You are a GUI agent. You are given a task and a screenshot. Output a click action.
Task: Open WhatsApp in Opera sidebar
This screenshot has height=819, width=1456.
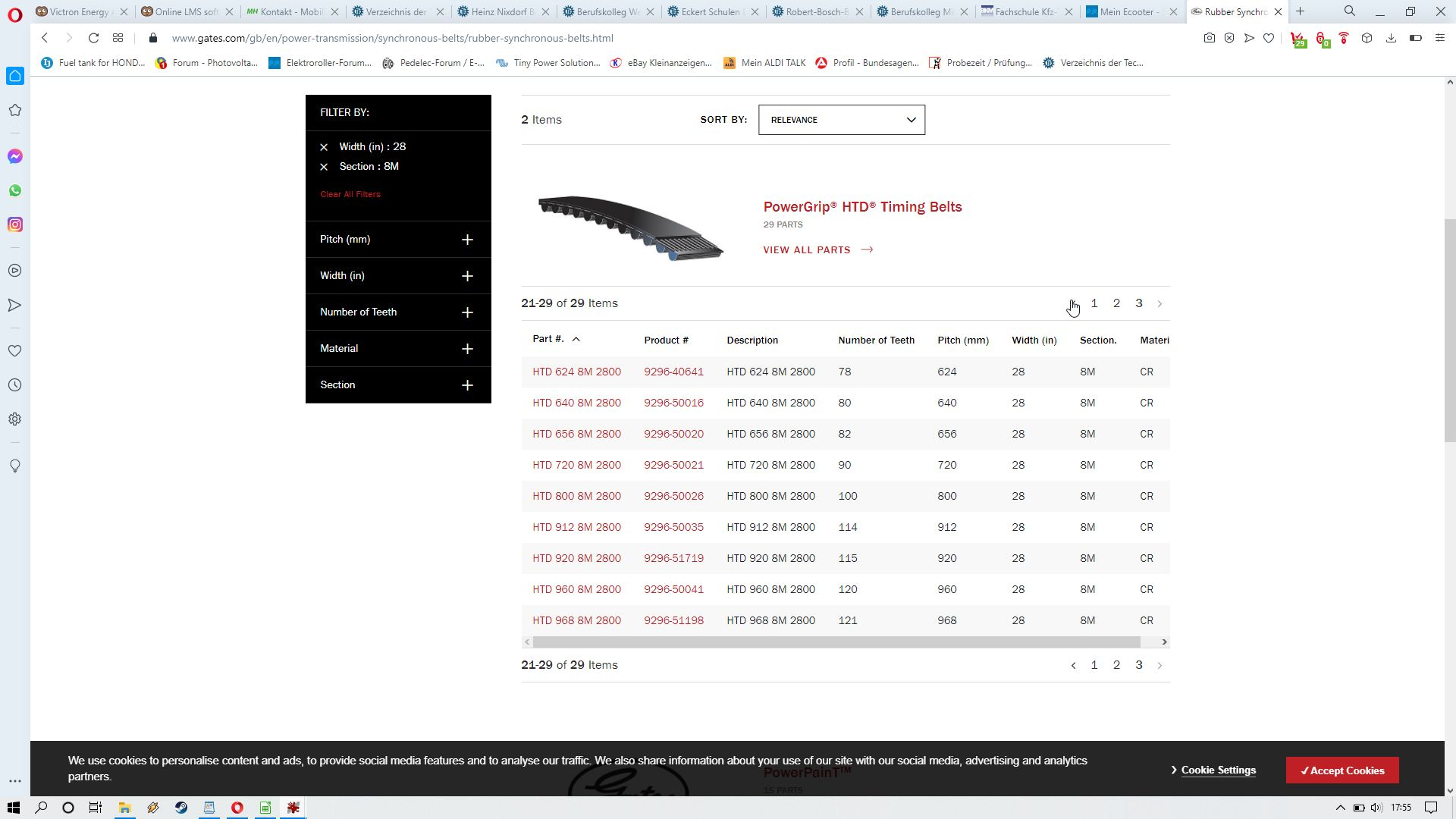pyautogui.click(x=15, y=190)
